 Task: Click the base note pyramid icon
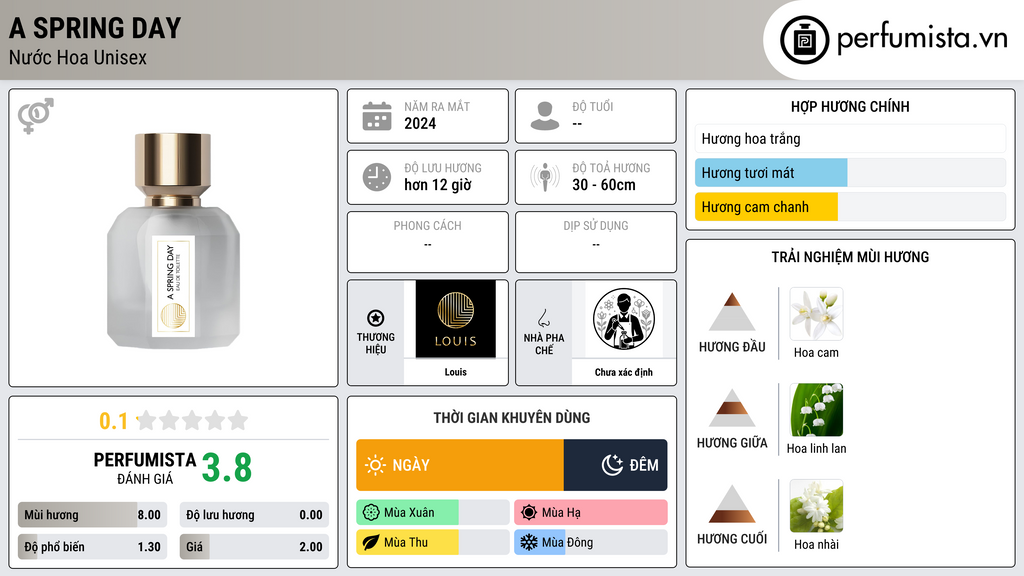click(x=732, y=504)
